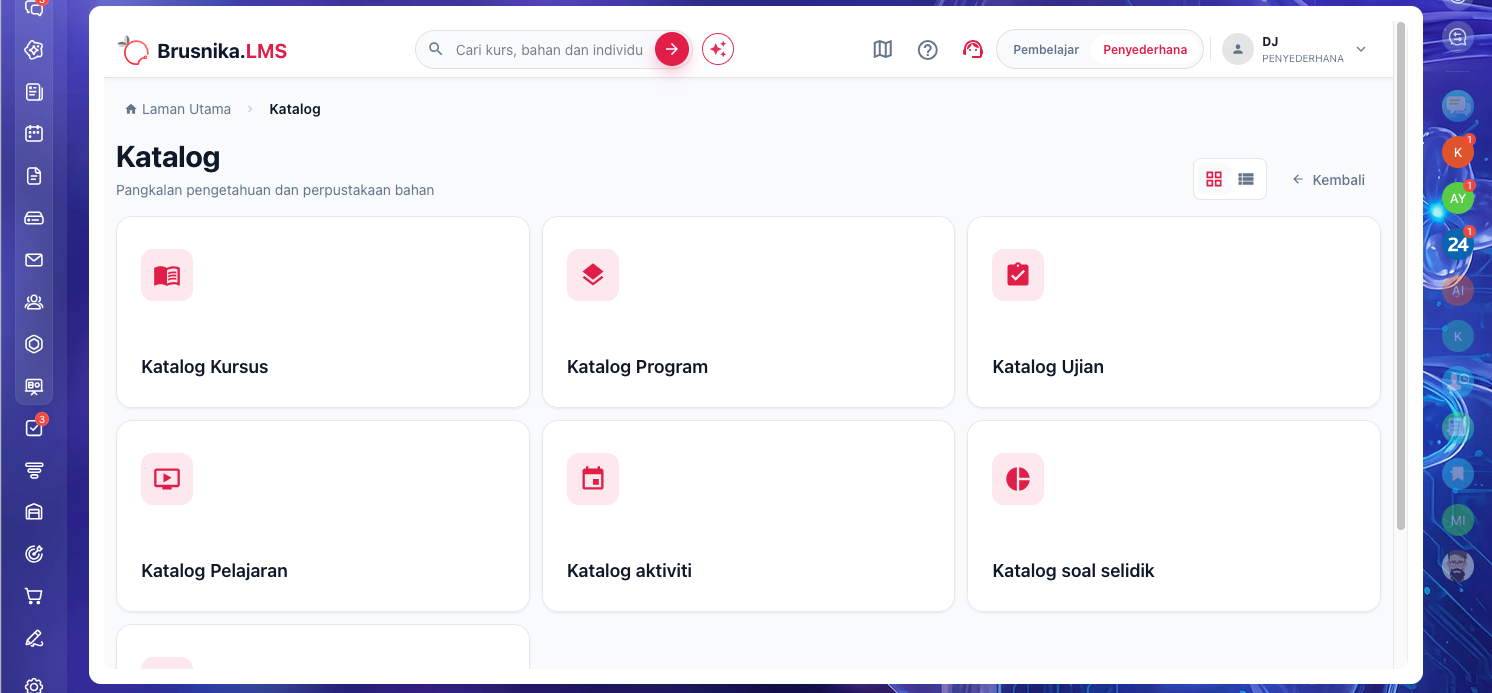This screenshot has height=693, width=1492.
Task: Open the Katalog Ujian card
Action: click(x=1174, y=312)
